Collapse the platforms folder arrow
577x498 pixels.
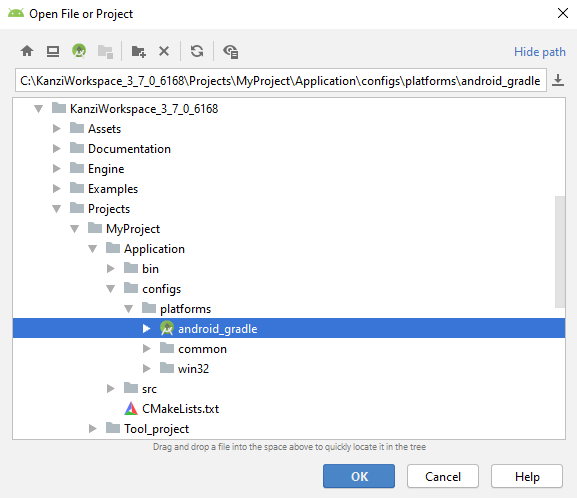pos(128,309)
